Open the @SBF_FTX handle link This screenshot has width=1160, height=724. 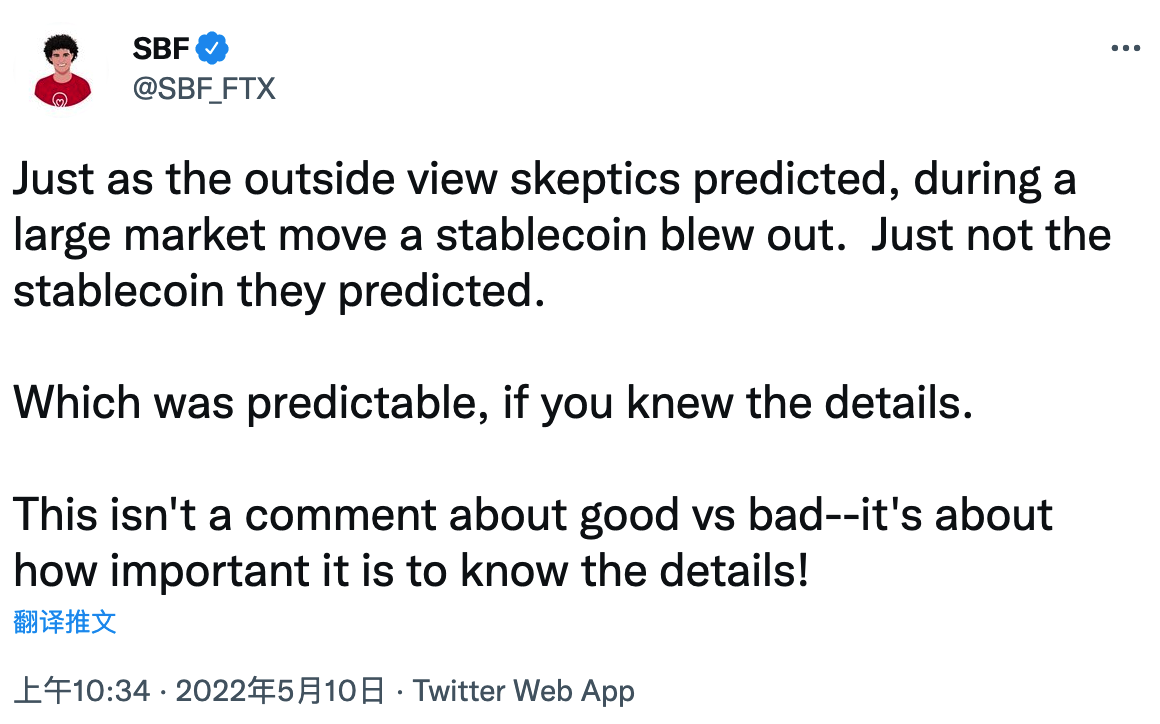204,89
